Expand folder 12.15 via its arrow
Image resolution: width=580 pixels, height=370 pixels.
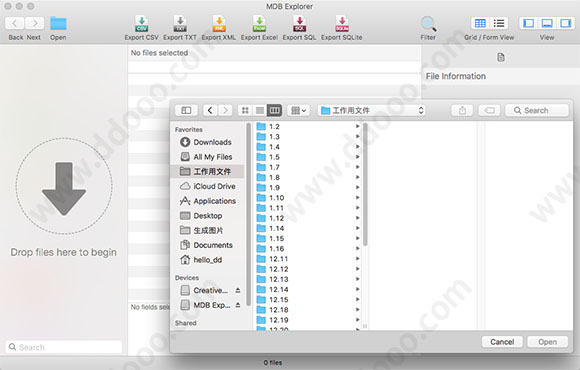tap(357, 299)
